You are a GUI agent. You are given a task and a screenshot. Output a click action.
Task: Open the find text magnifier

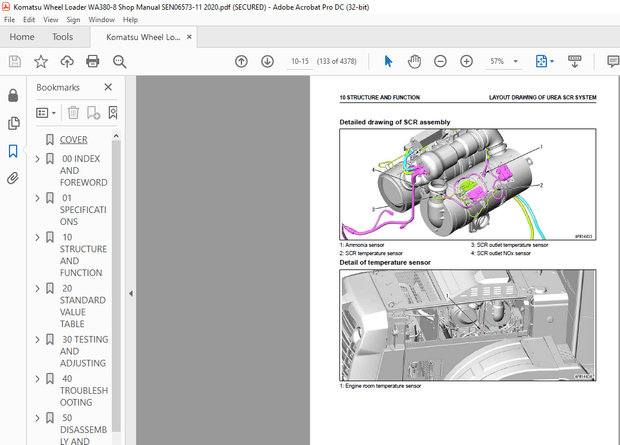[119, 61]
